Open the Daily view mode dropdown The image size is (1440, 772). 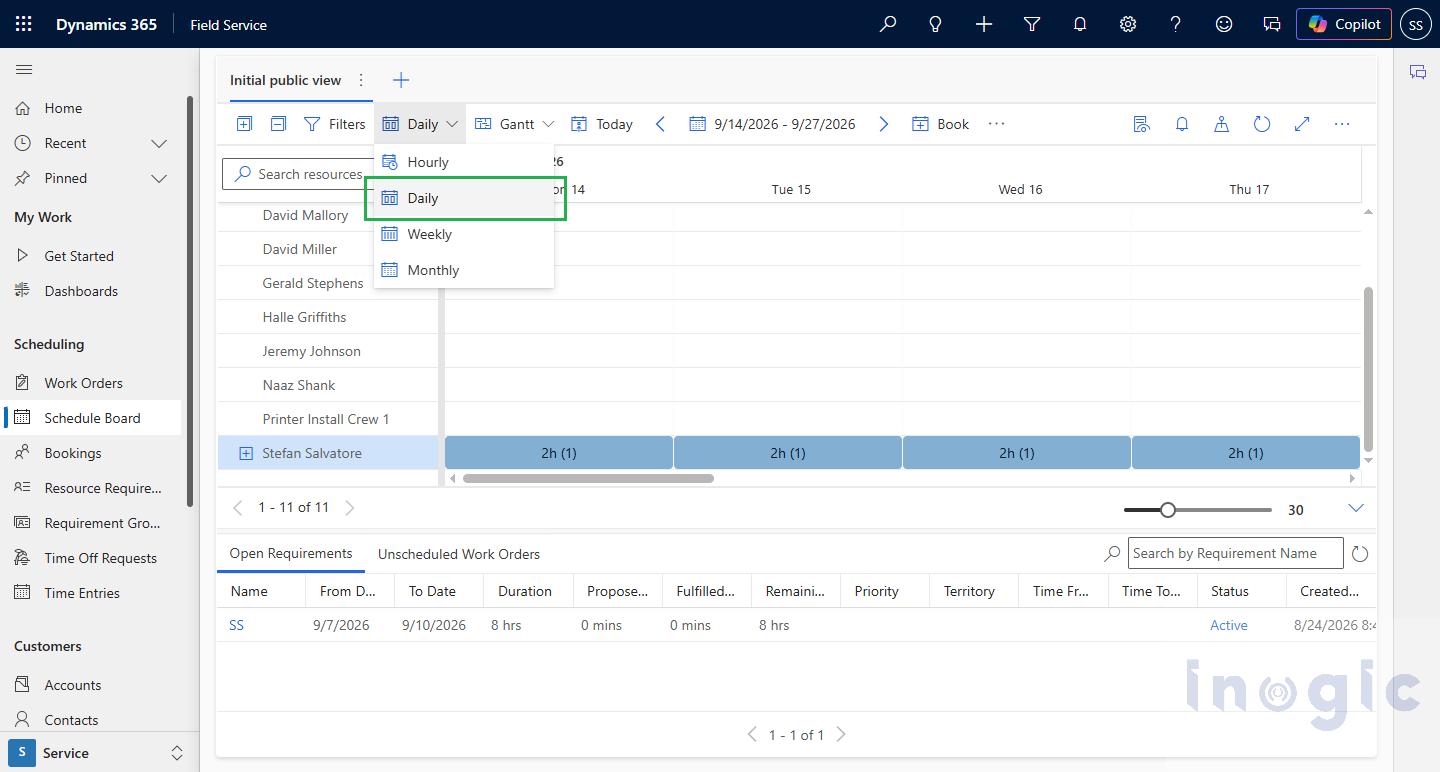(420, 124)
